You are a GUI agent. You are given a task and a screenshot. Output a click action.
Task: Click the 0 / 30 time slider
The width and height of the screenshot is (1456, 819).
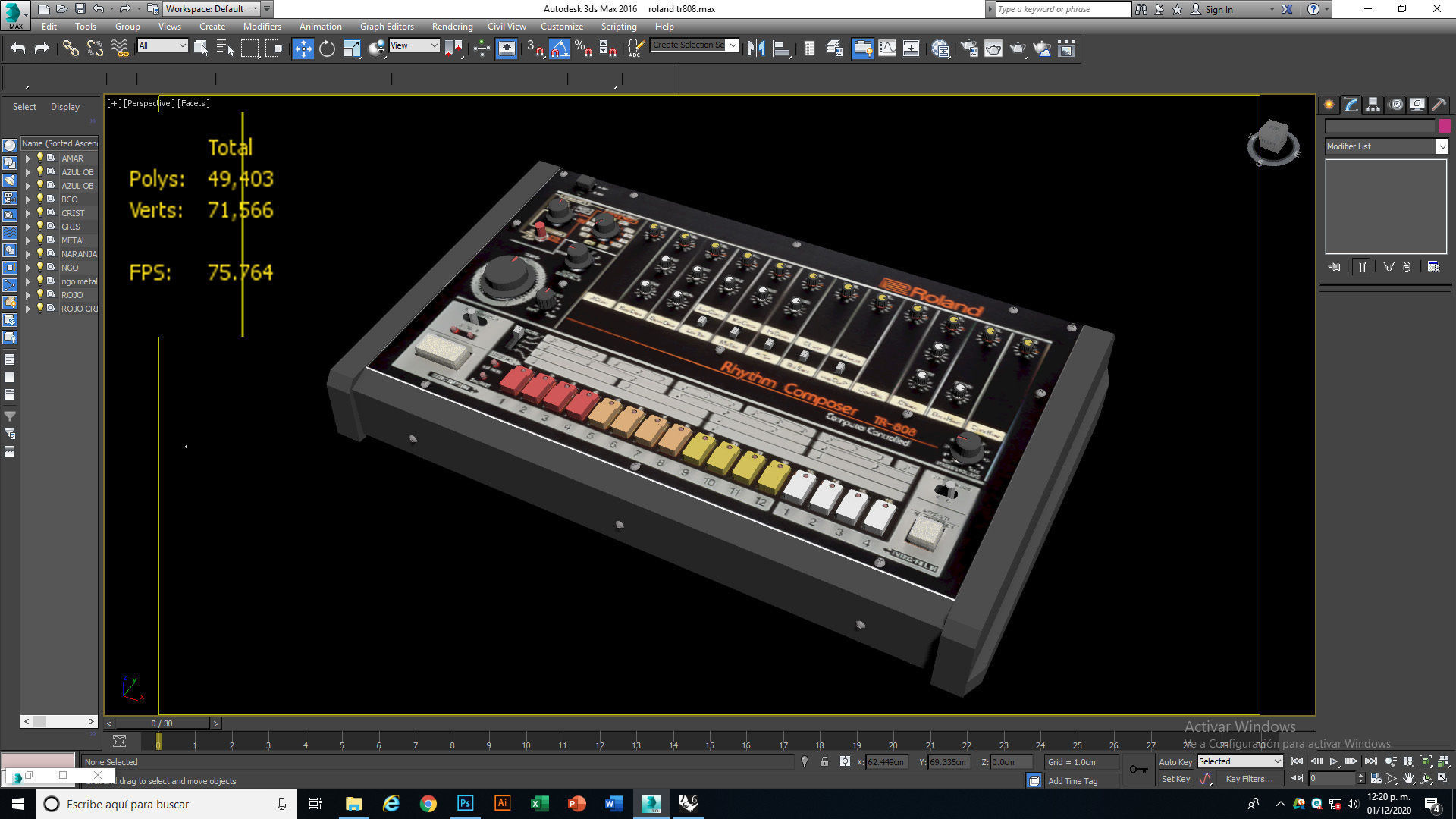click(162, 723)
